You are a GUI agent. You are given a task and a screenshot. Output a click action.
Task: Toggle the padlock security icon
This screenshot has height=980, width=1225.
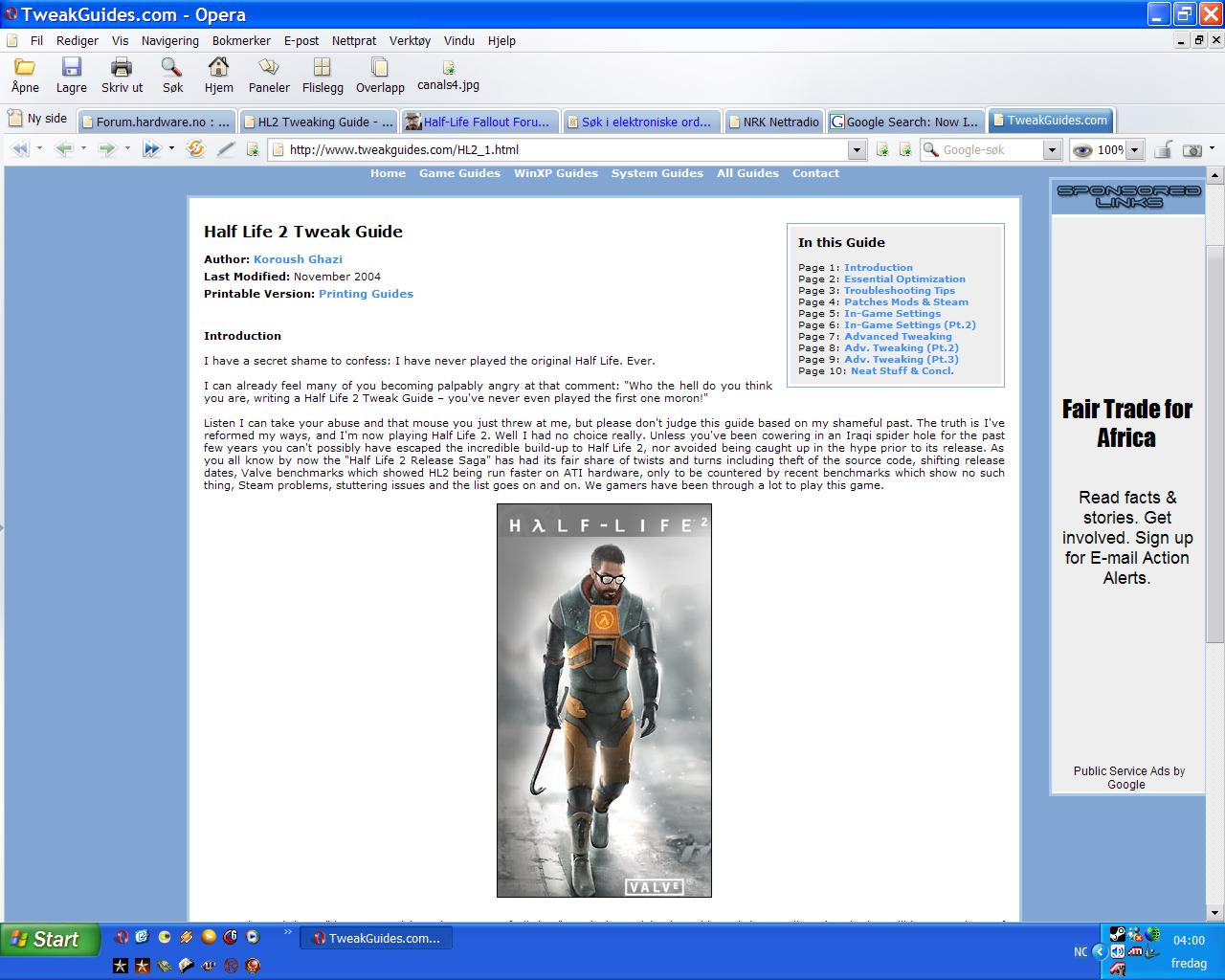pyautogui.click(x=1164, y=149)
